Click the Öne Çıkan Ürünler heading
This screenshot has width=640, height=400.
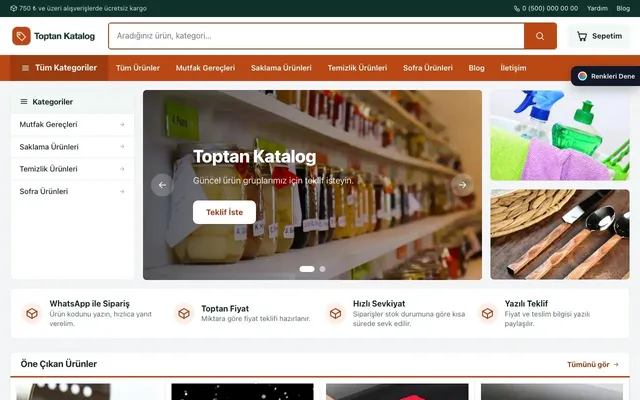click(x=59, y=364)
